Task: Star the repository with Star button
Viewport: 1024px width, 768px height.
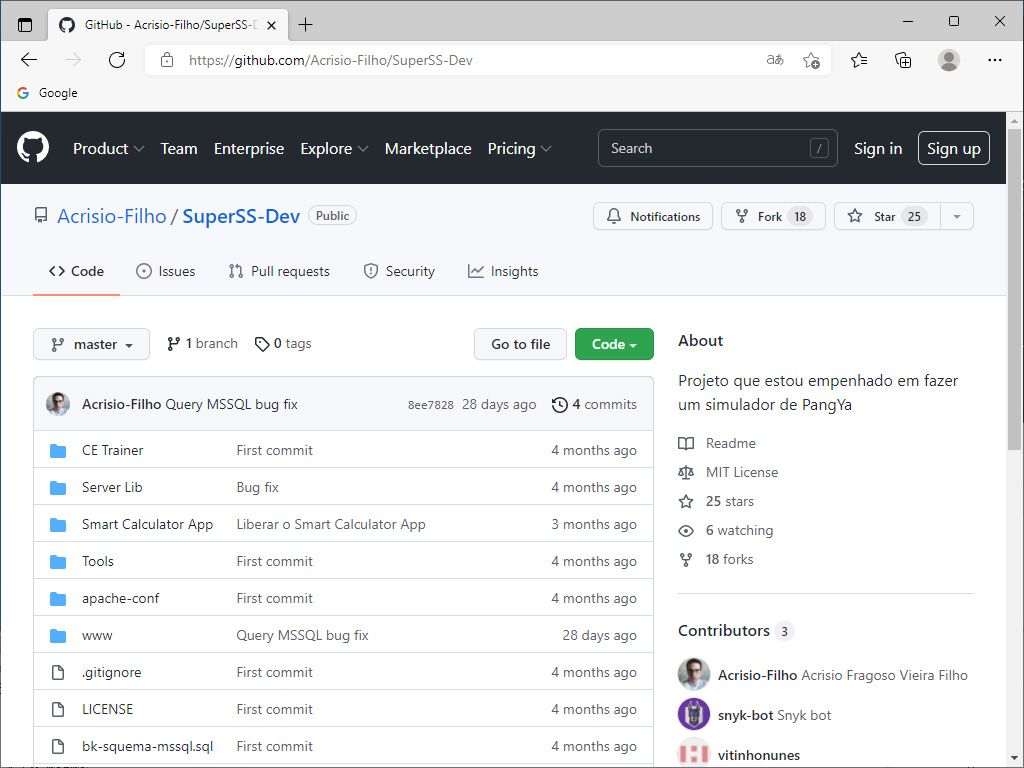Action: [x=887, y=217]
